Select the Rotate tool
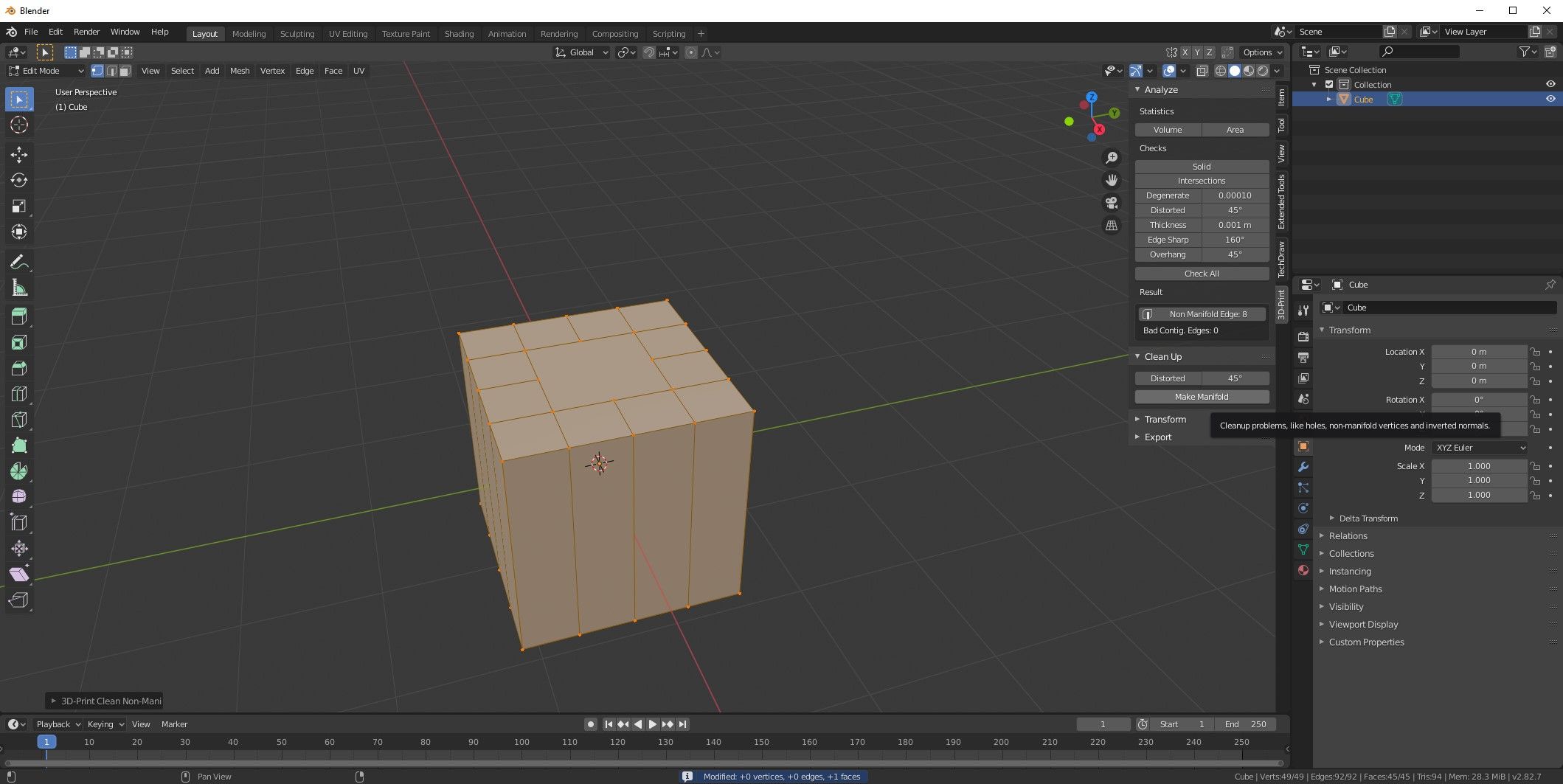The height and width of the screenshot is (784, 1563). (x=19, y=180)
